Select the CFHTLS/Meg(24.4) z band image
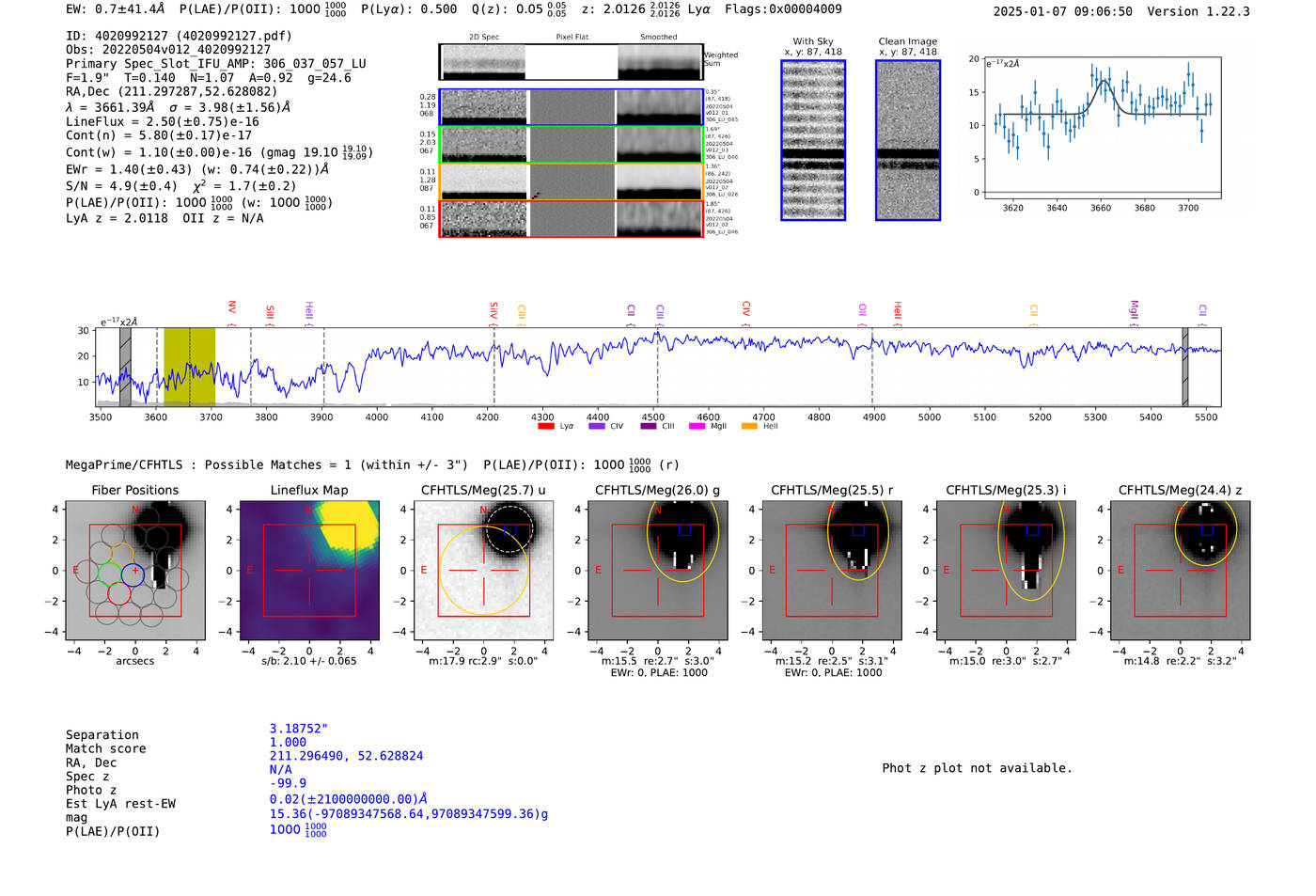The image size is (1316, 896). (1181, 570)
